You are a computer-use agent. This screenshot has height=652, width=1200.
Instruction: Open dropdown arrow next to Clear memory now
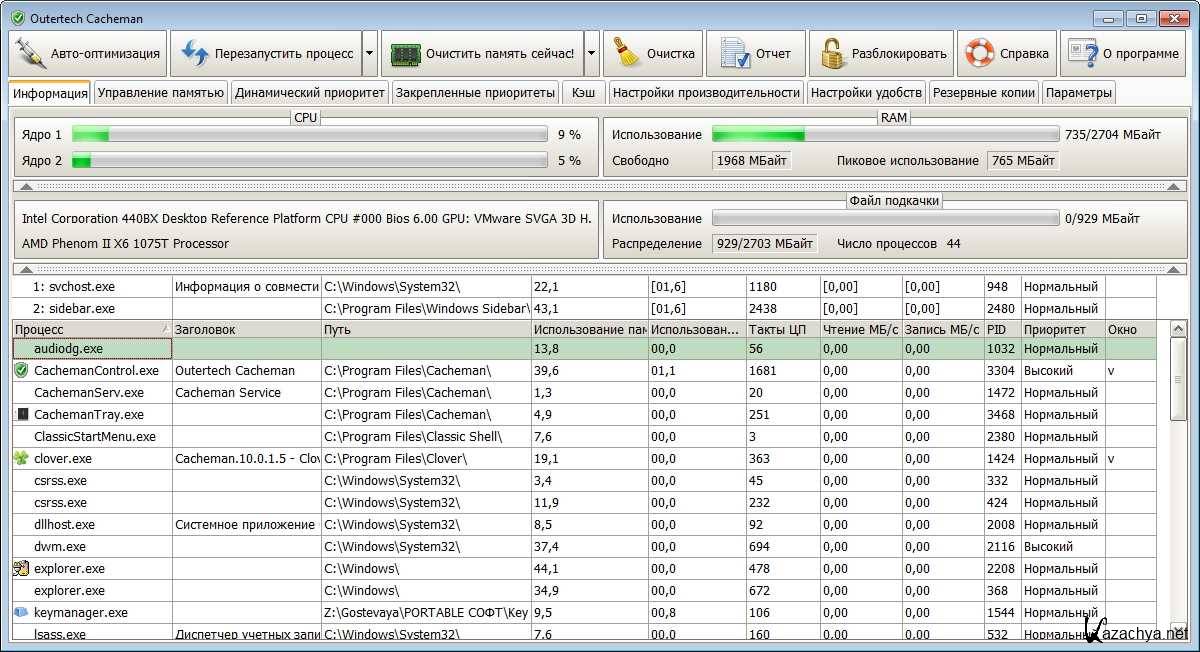click(x=591, y=54)
